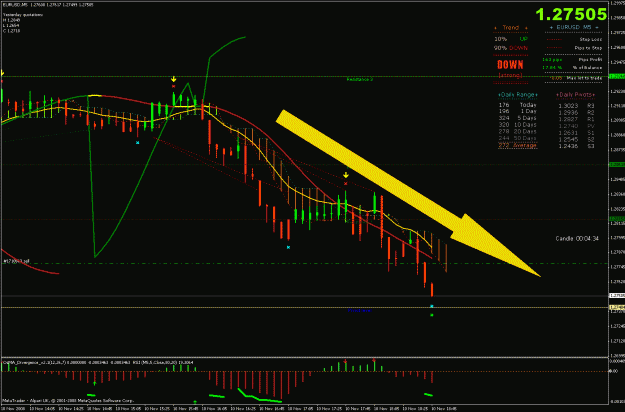Click the orange 'Trend' panel heading
Image resolution: width=625 pixels, height=412 pixels.
(x=511, y=27)
